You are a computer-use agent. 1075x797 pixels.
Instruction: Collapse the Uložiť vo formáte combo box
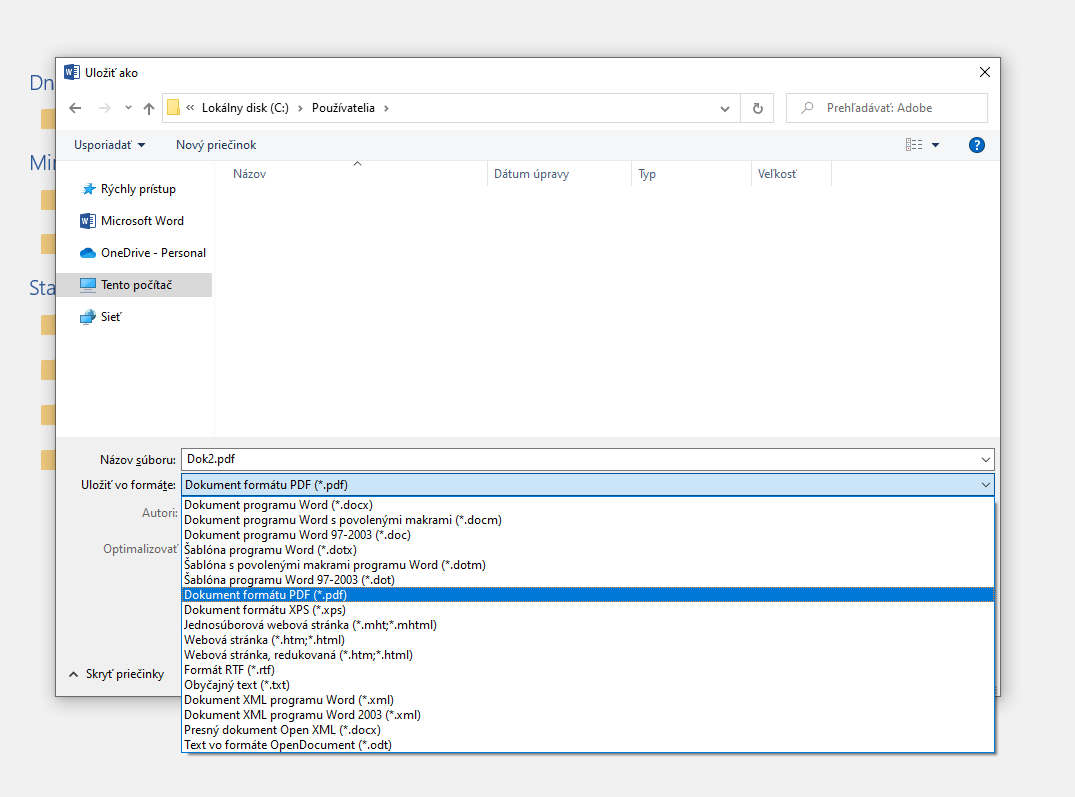[986, 485]
